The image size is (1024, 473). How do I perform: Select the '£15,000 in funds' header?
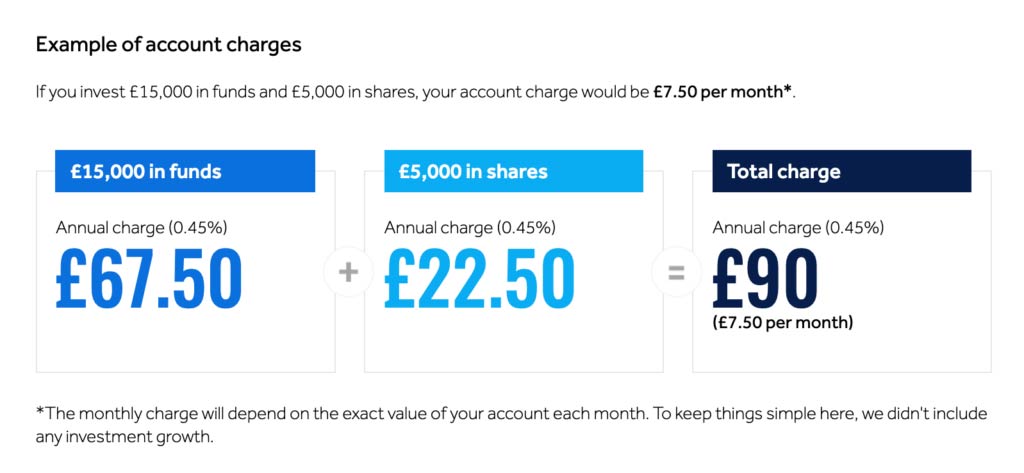(185, 171)
